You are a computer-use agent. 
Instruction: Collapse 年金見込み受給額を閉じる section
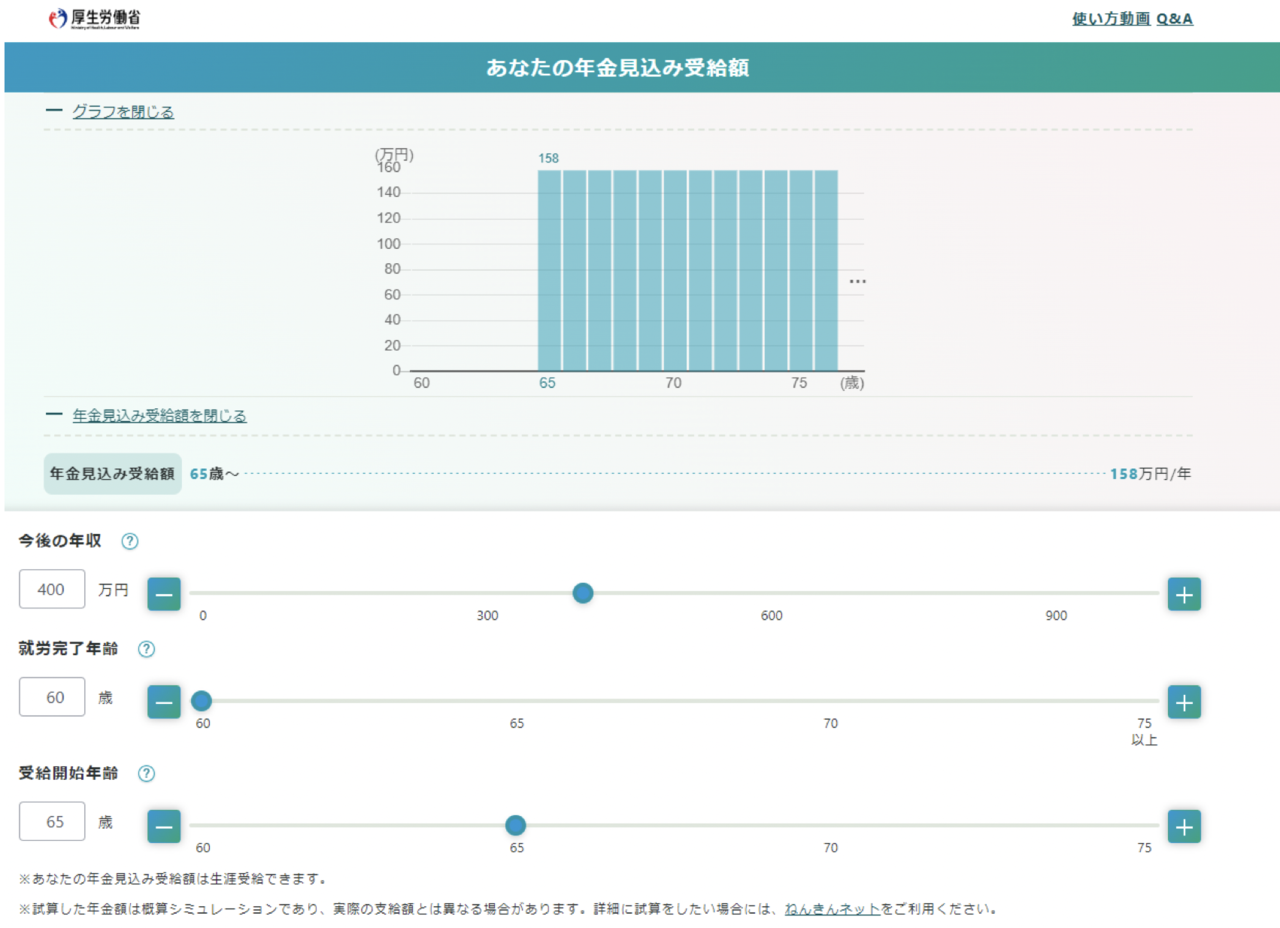point(160,416)
